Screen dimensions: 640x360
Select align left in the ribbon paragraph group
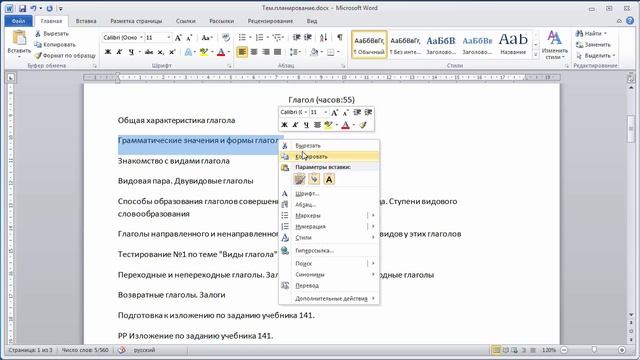(242, 52)
